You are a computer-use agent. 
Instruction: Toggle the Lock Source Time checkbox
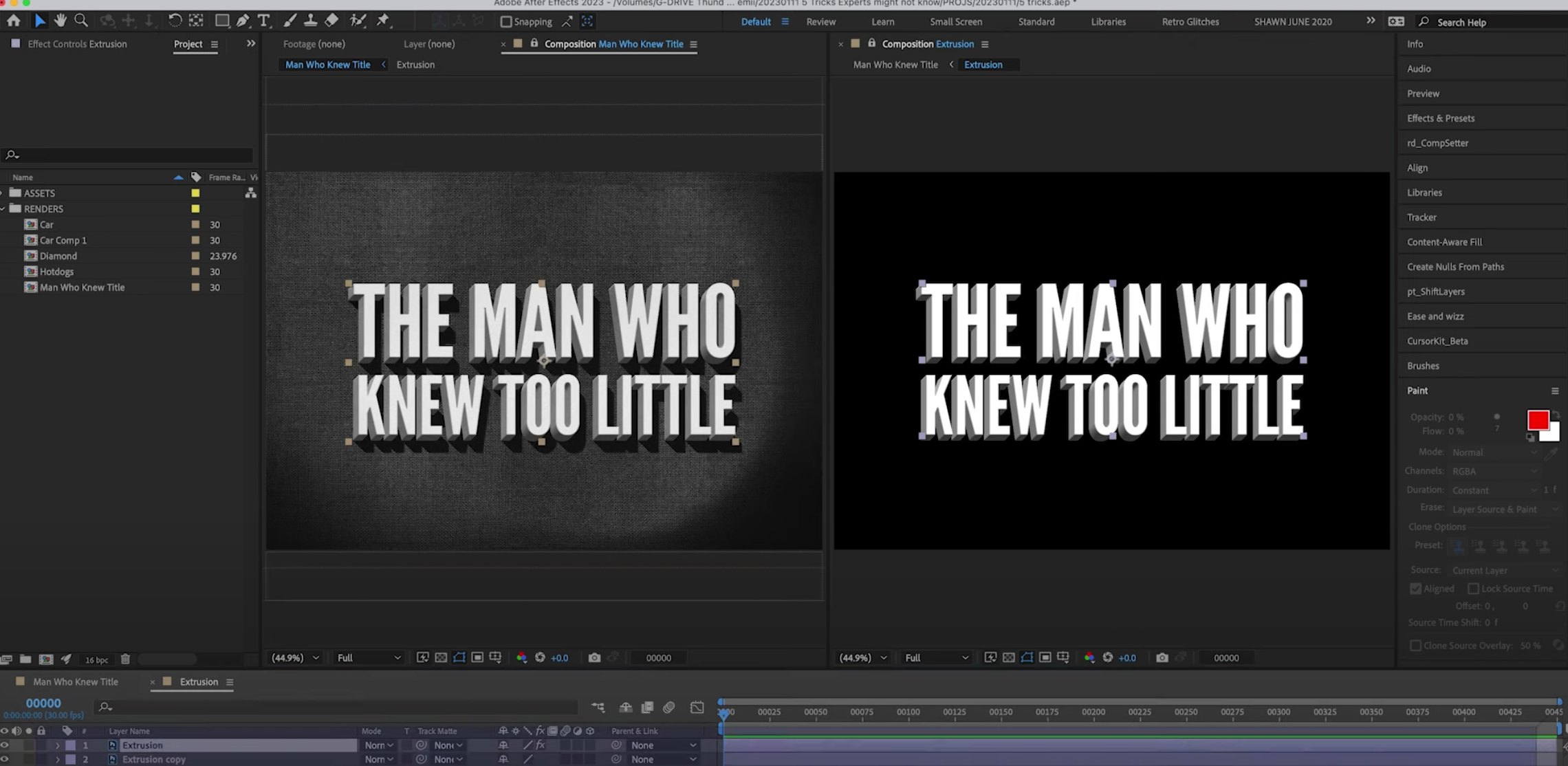pos(1473,589)
